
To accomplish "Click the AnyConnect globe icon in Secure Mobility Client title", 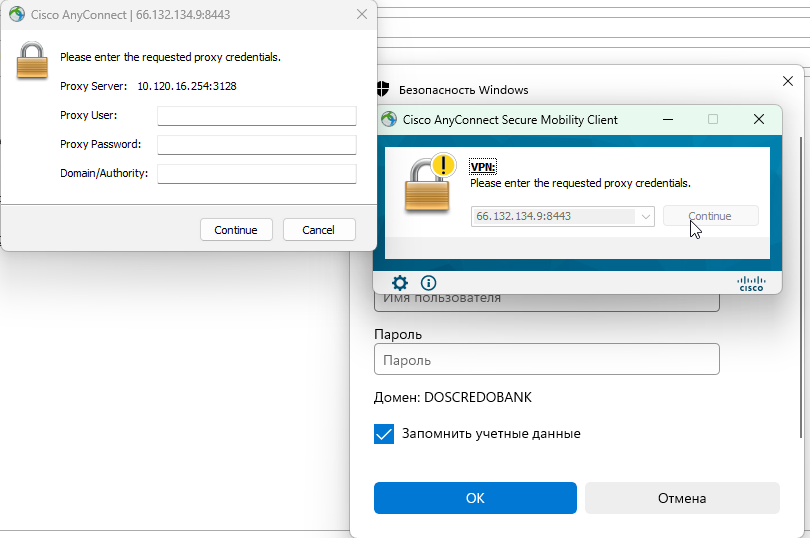I will [389, 119].
